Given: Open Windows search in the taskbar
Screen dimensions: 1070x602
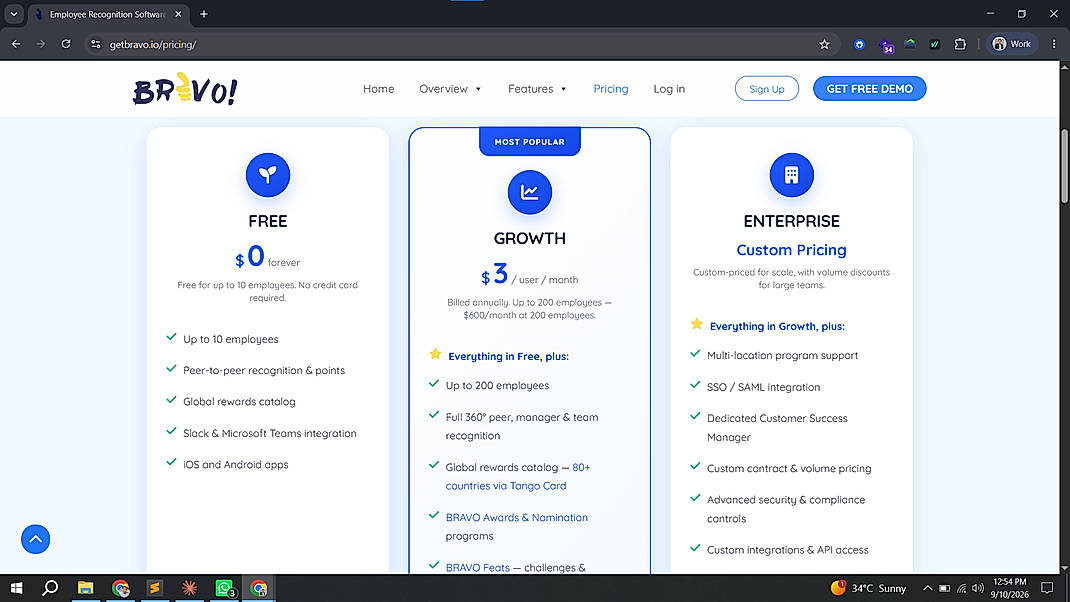Looking at the screenshot, I should 50,588.
